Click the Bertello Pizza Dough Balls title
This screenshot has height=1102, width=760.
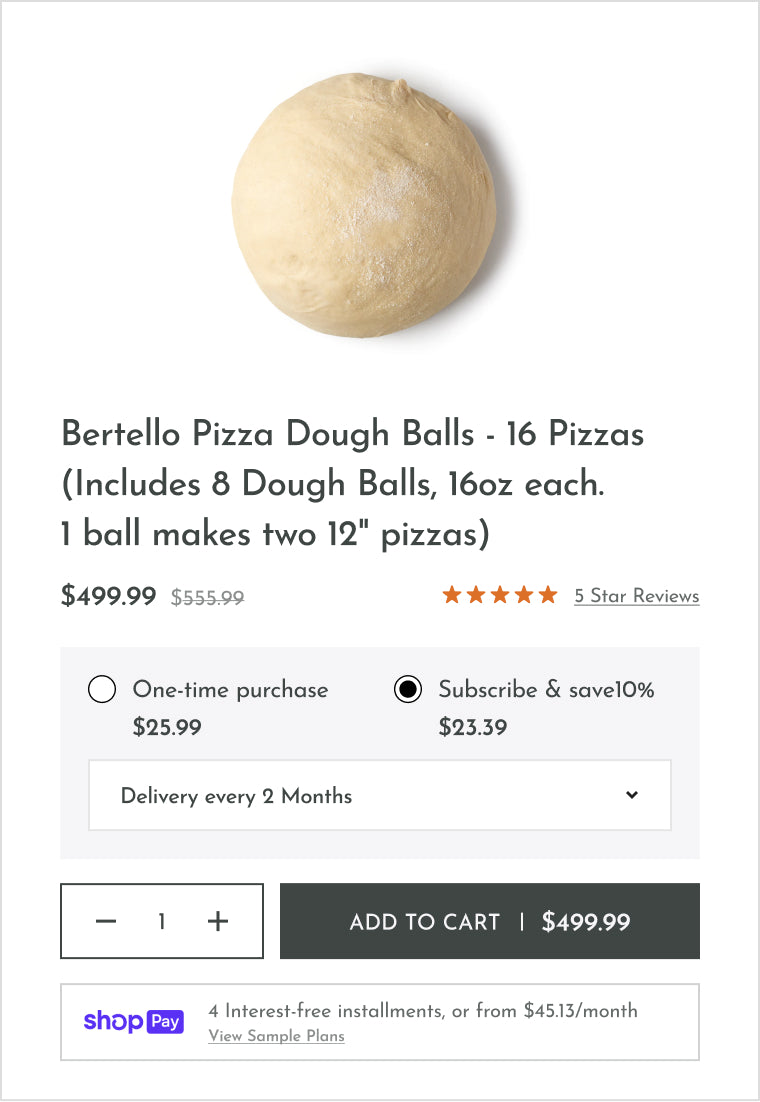click(352, 484)
